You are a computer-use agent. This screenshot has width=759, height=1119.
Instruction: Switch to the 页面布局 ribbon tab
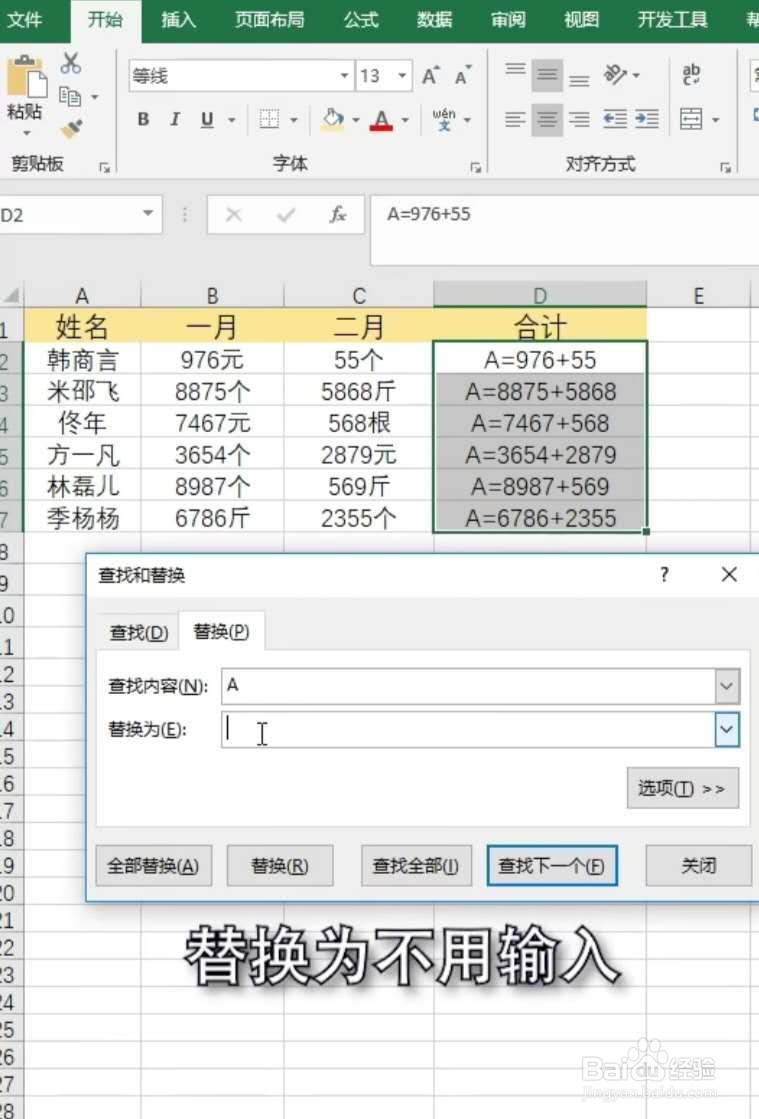click(269, 19)
